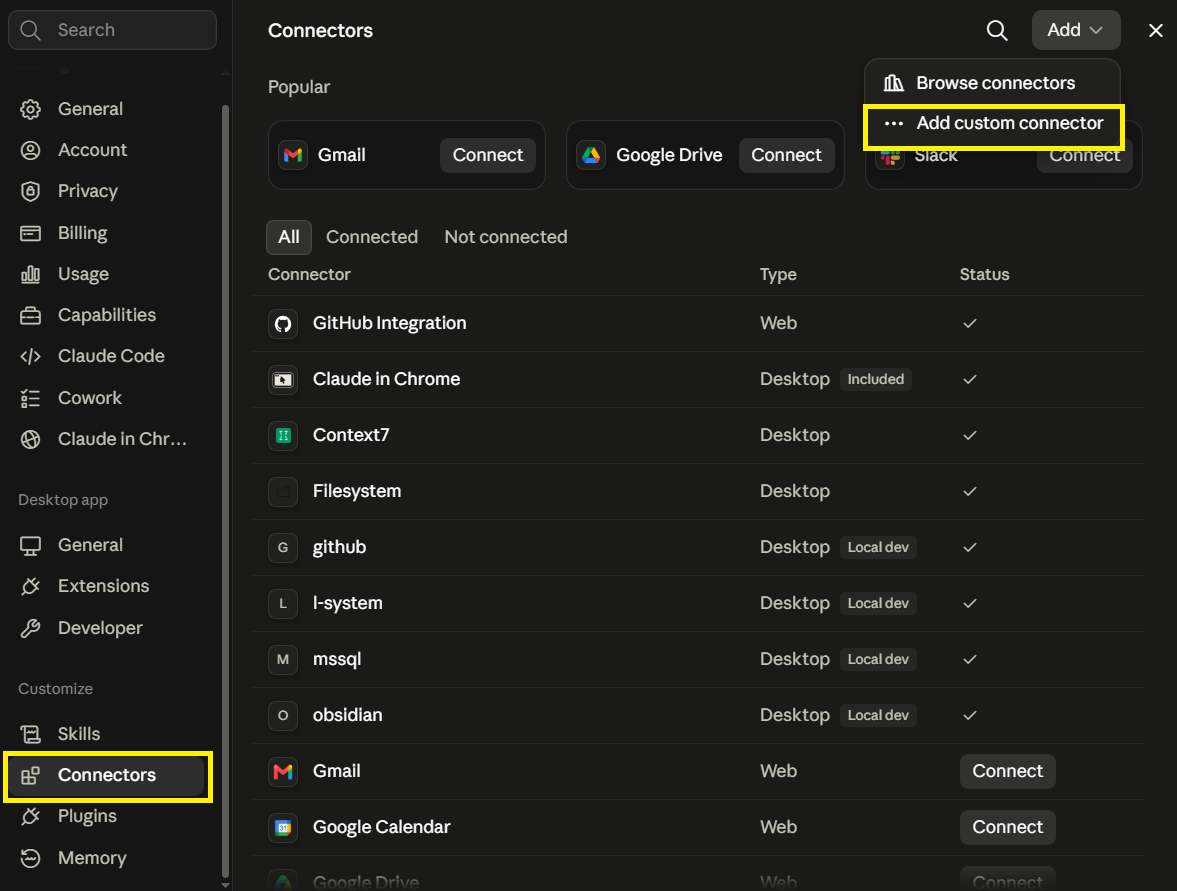Click the Account person icon
The width and height of the screenshot is (1177, 891).
point(30,150)
